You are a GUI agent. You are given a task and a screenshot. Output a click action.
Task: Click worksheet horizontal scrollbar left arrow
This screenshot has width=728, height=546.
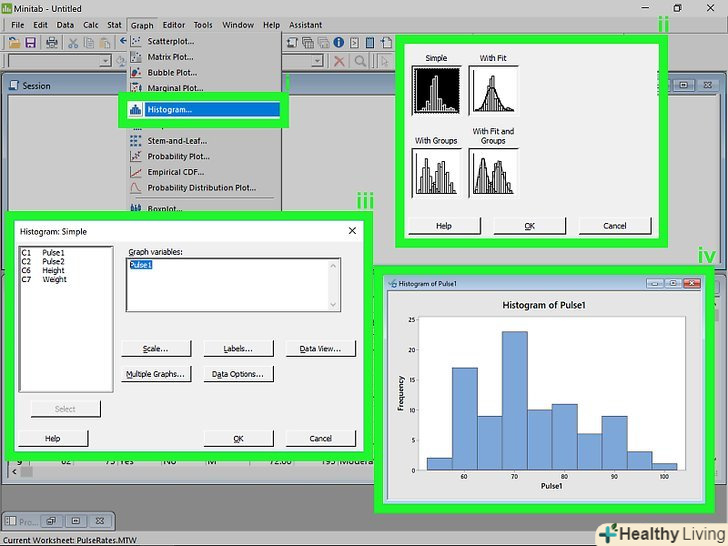pyautogui.click(x=14, y=472)
